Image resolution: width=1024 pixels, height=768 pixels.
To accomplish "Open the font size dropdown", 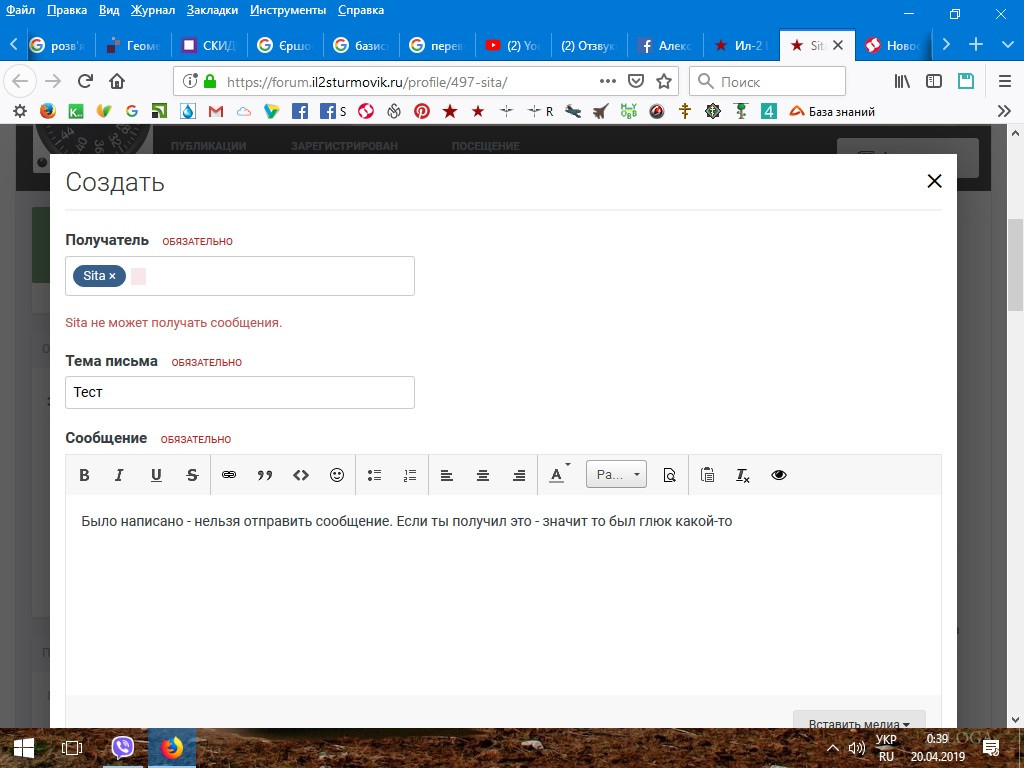I will click(x=616, y=475).
